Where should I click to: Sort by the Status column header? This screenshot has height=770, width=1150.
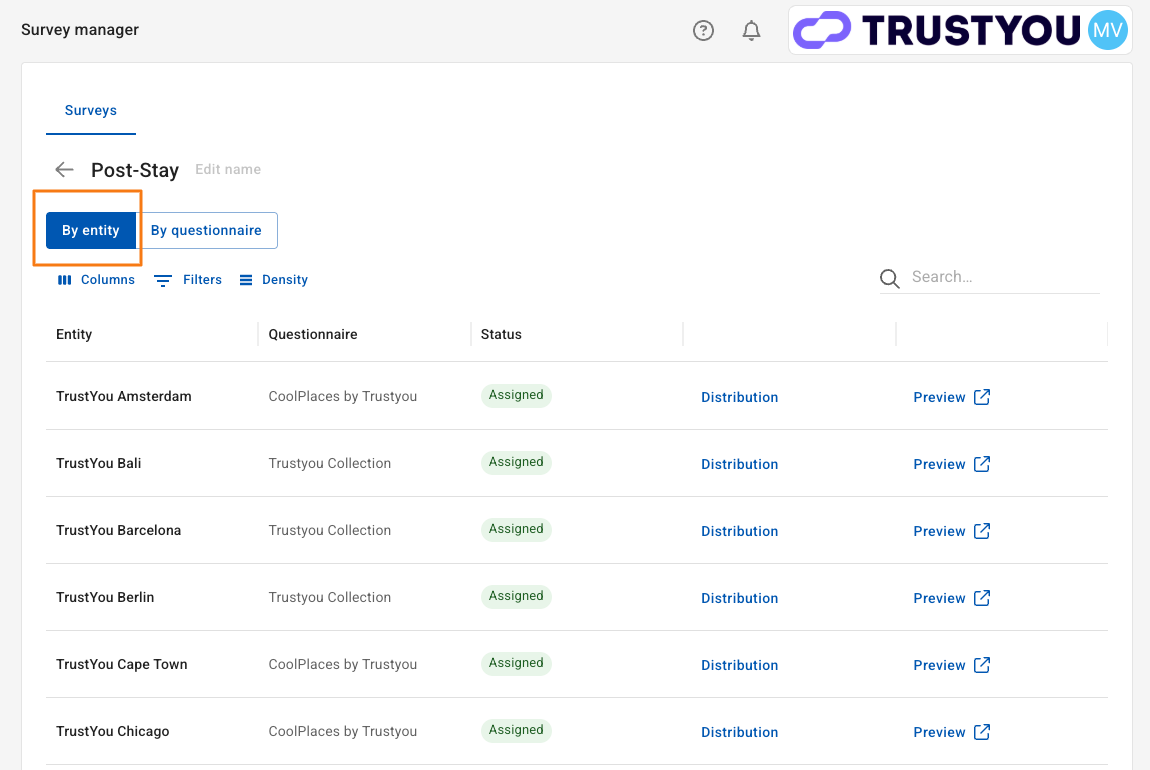(501, 334)
